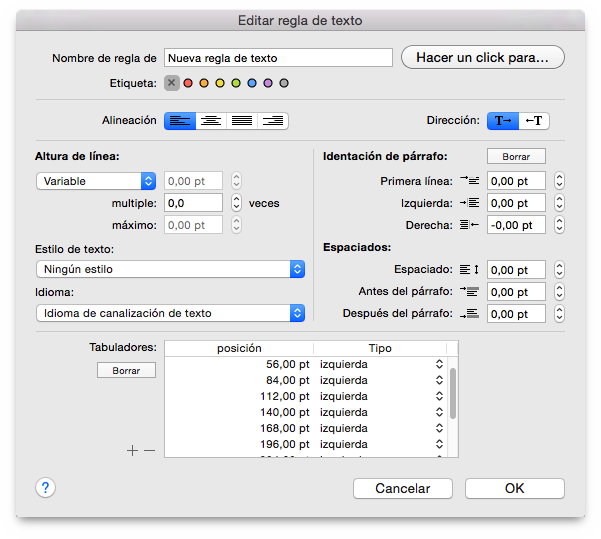Image resolution: width=601 pixels, height=539 pixels.
Task: Add a new tab stop with plus
Action: [132, 450]
